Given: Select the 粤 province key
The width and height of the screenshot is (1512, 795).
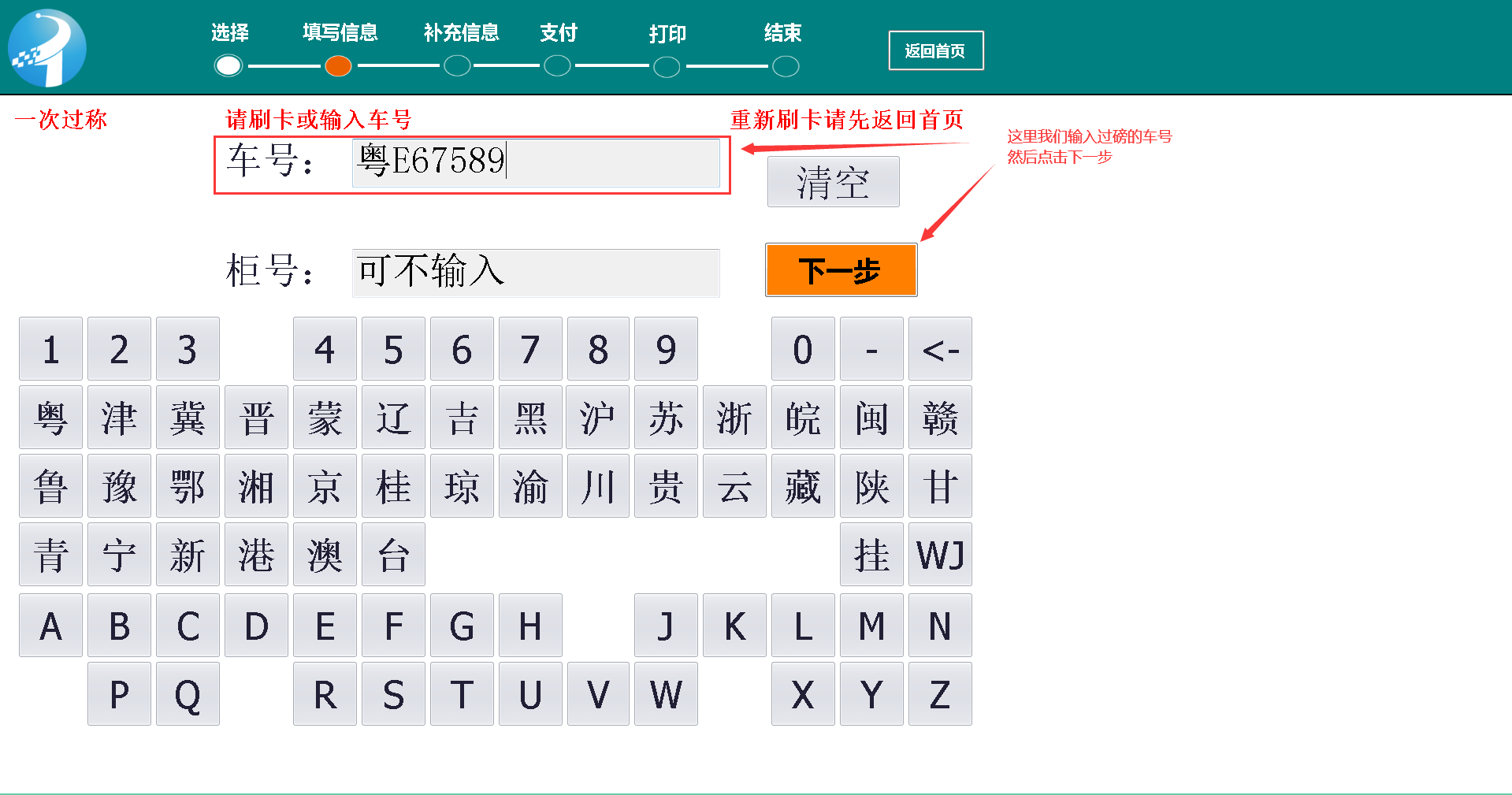Looking at the screenshot, I should (50, 417).
